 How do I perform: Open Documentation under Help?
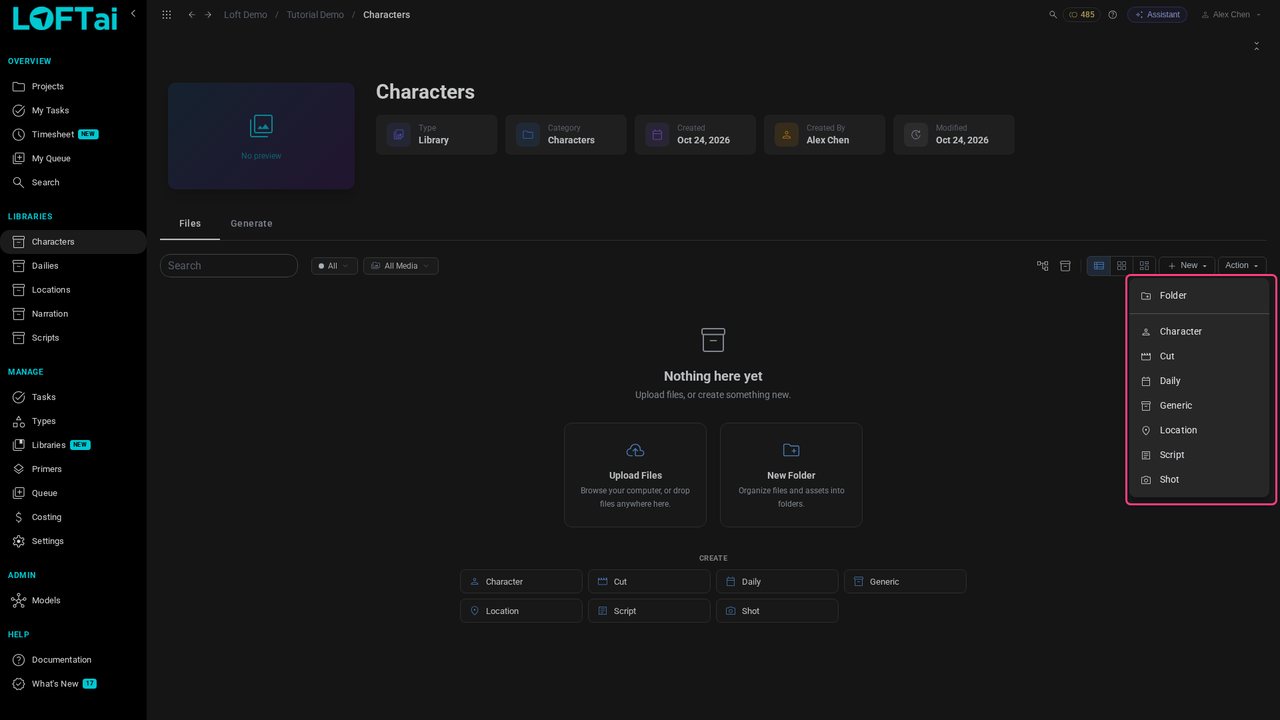pos(73,660)
